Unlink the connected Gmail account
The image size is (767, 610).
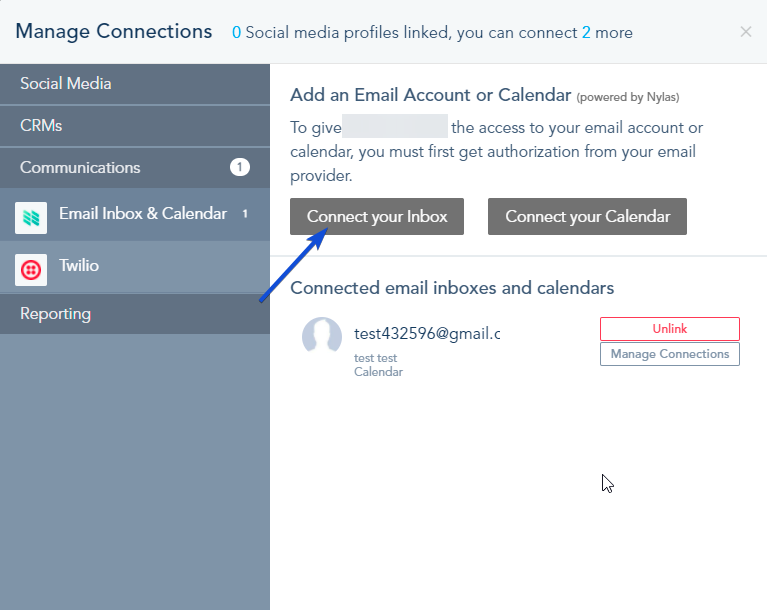point(670,329)
